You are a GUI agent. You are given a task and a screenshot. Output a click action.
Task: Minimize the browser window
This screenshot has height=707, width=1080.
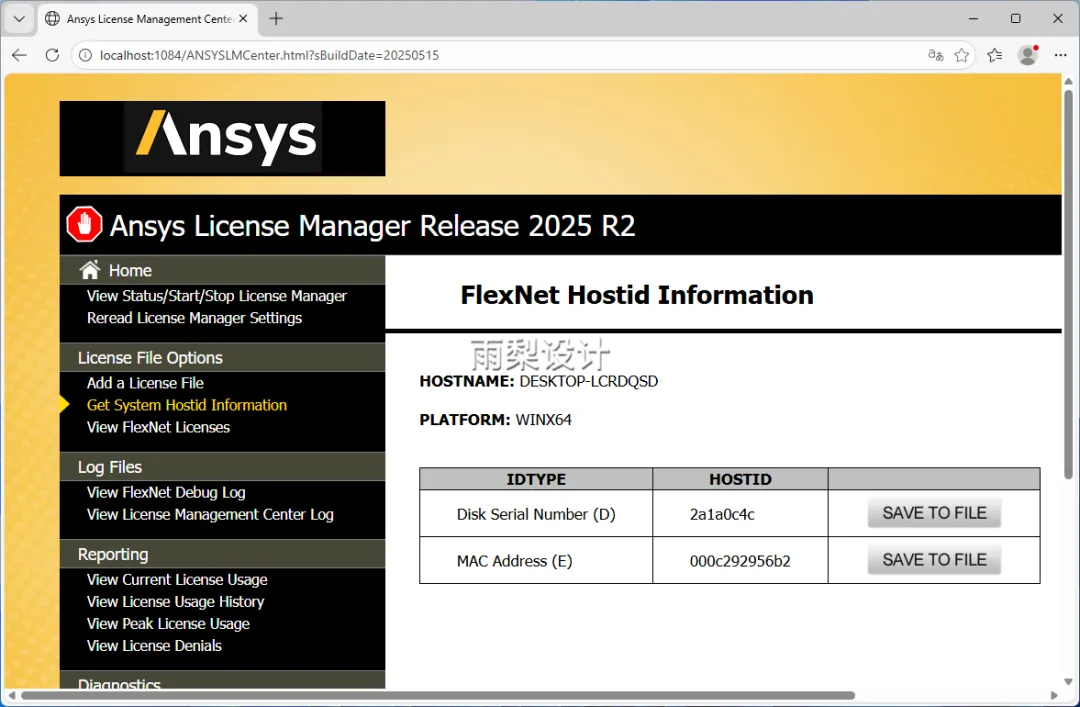(973, 19)
